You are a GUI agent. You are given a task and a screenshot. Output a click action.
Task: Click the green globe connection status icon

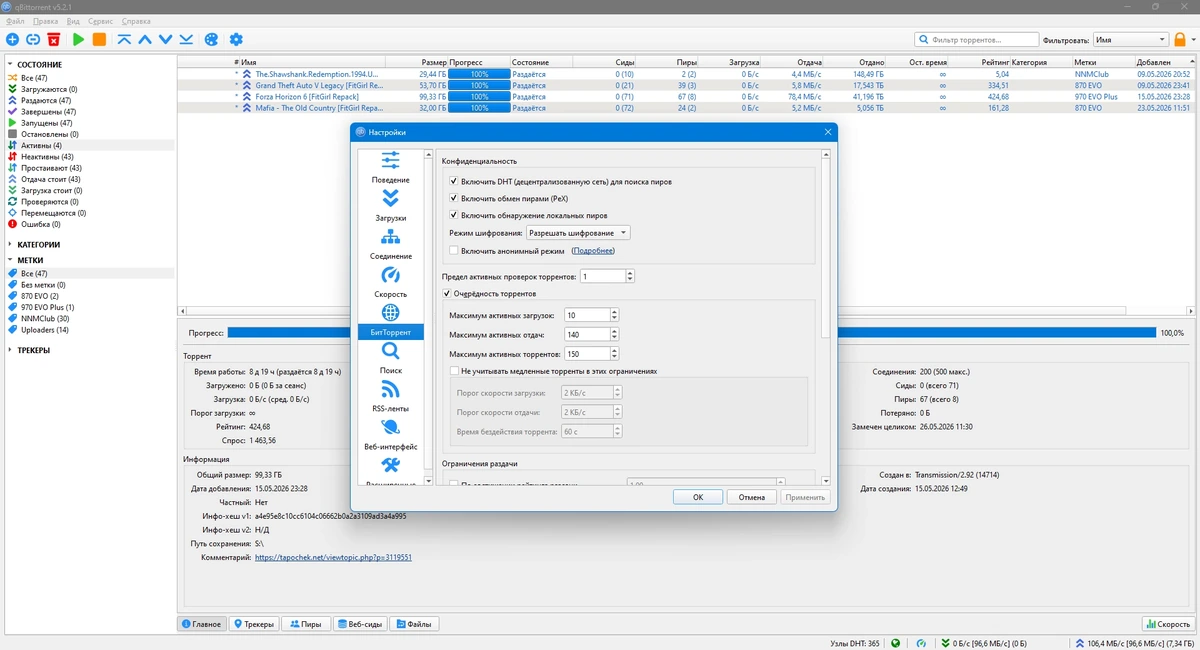click(x=896, y=643)
